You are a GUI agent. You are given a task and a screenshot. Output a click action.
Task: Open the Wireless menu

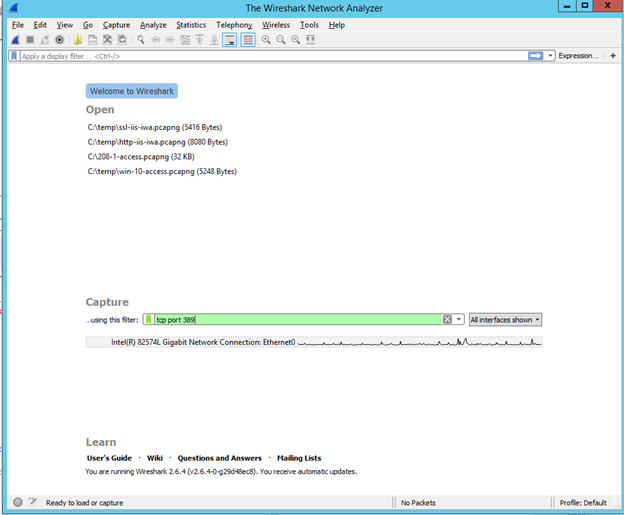tap(276, 25)
